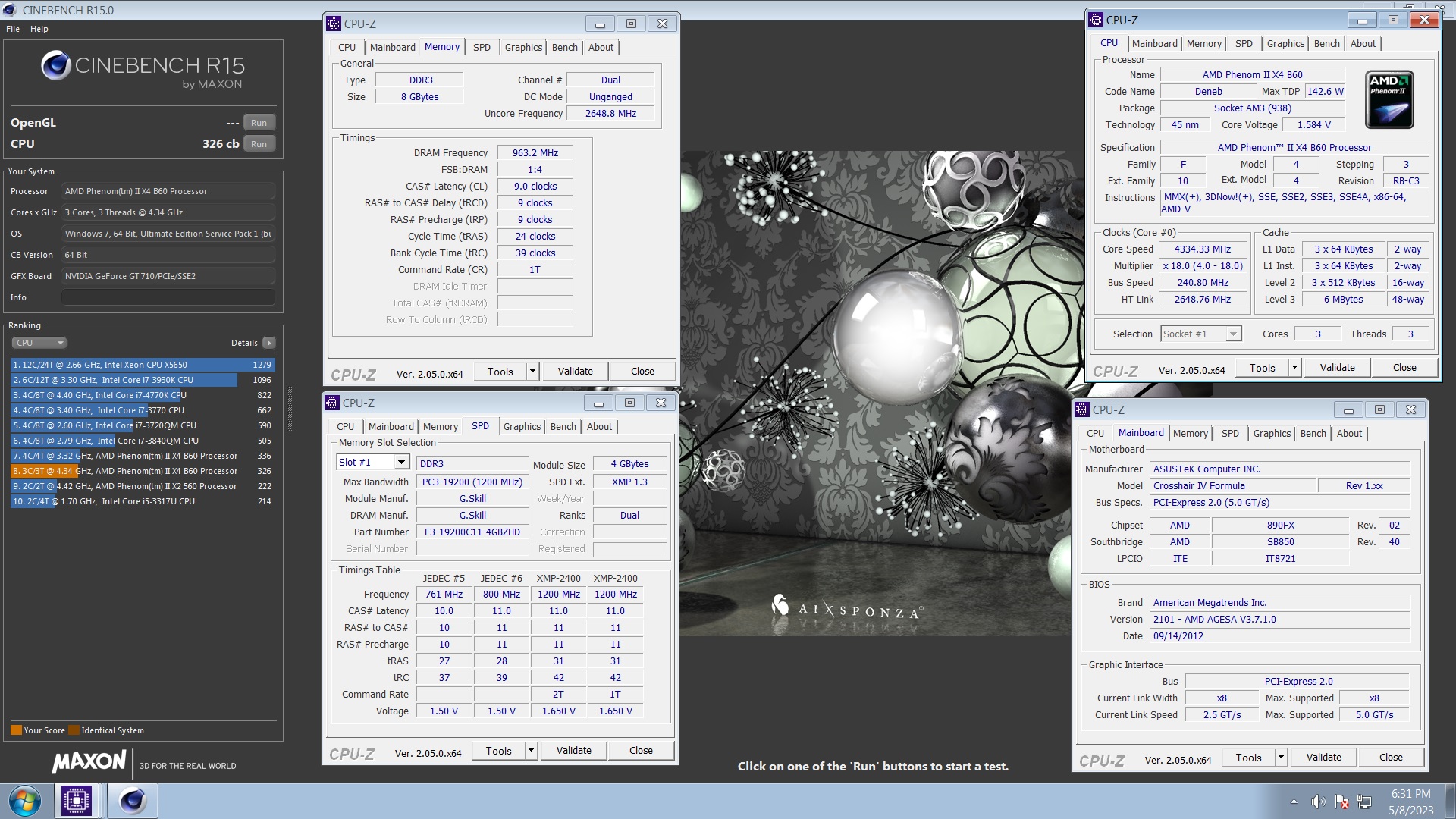Click the Cinebench taskbar icon
Image resolution: width=1456 pixels, height=819 pixels.
pyautogui.click(x=132, y=801)
